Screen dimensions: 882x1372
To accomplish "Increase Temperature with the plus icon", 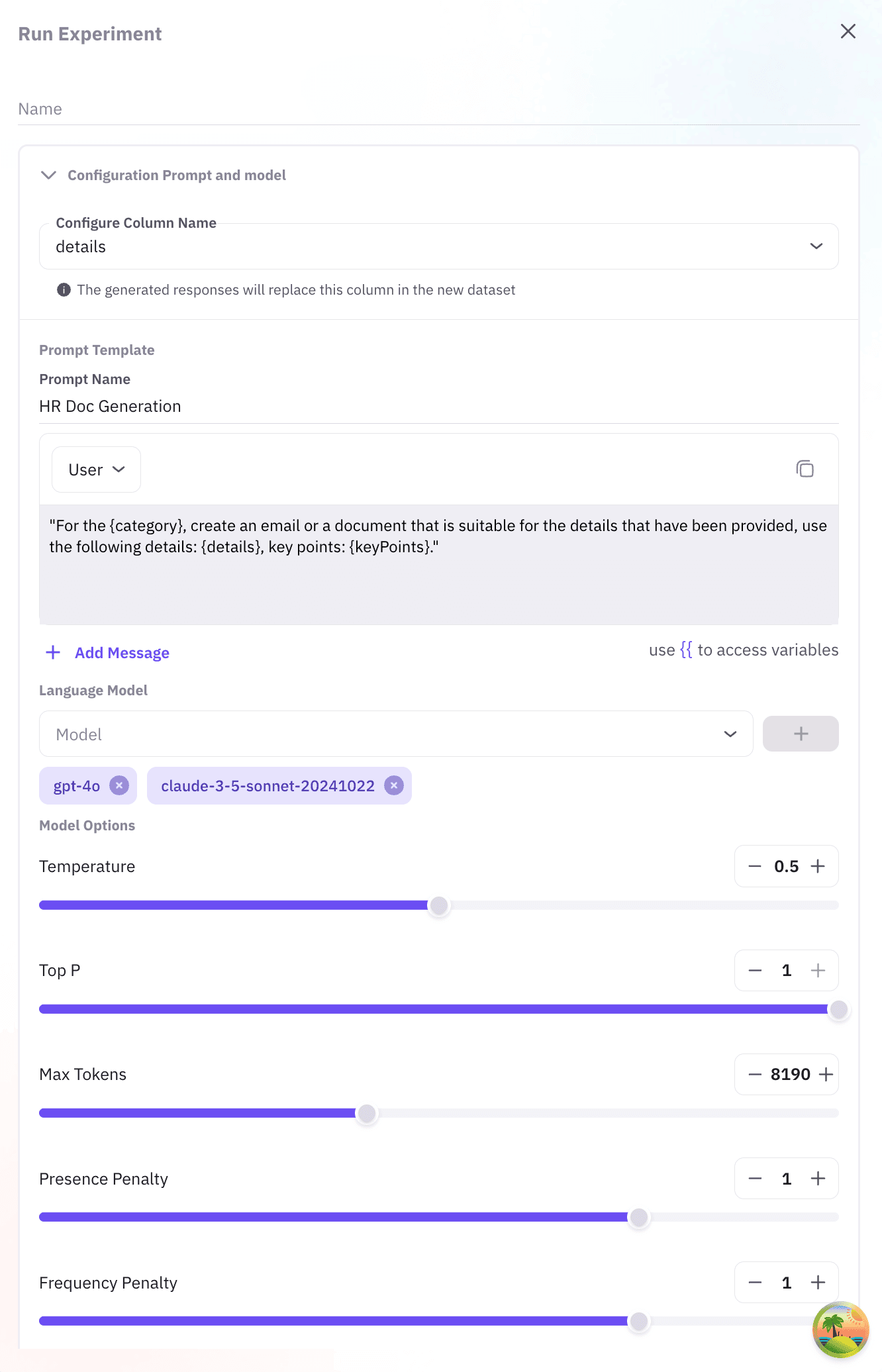I will click(x=818, y=865).
